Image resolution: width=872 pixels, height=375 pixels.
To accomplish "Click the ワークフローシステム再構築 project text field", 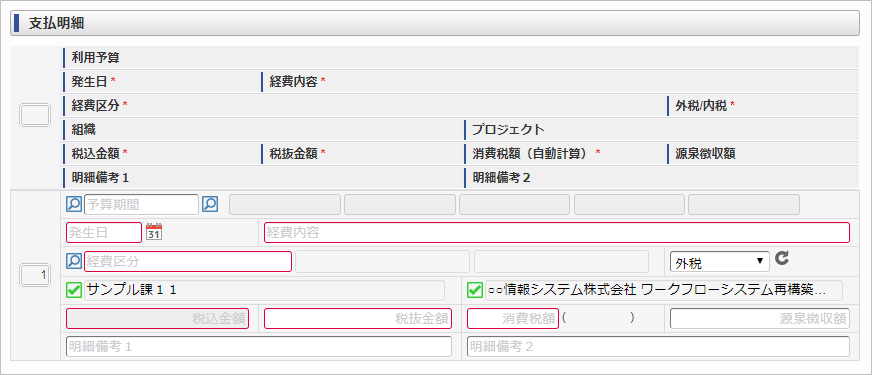I will [x=664, y=290].
